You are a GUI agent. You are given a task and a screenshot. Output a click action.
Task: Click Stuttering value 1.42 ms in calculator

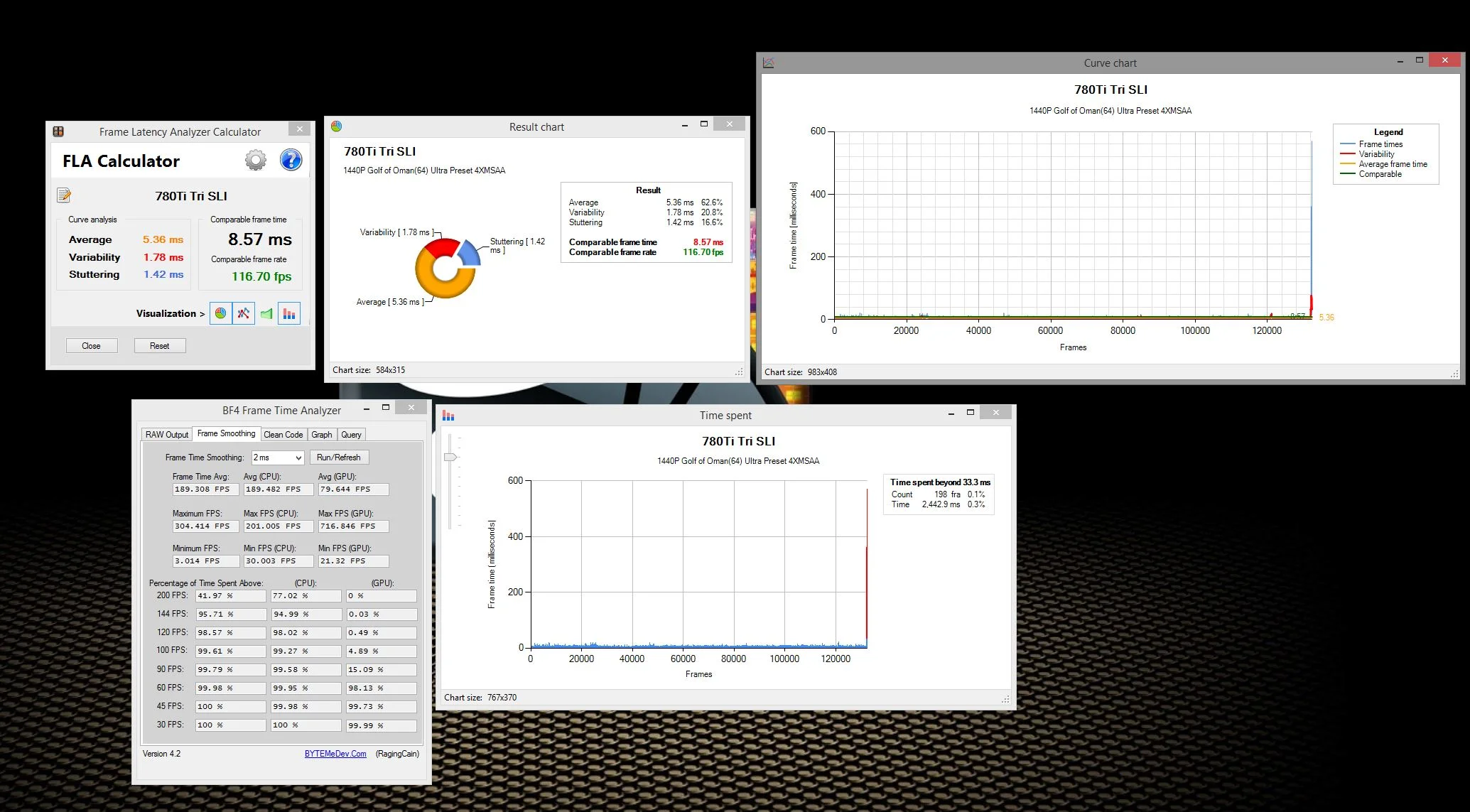coord(163,274)
